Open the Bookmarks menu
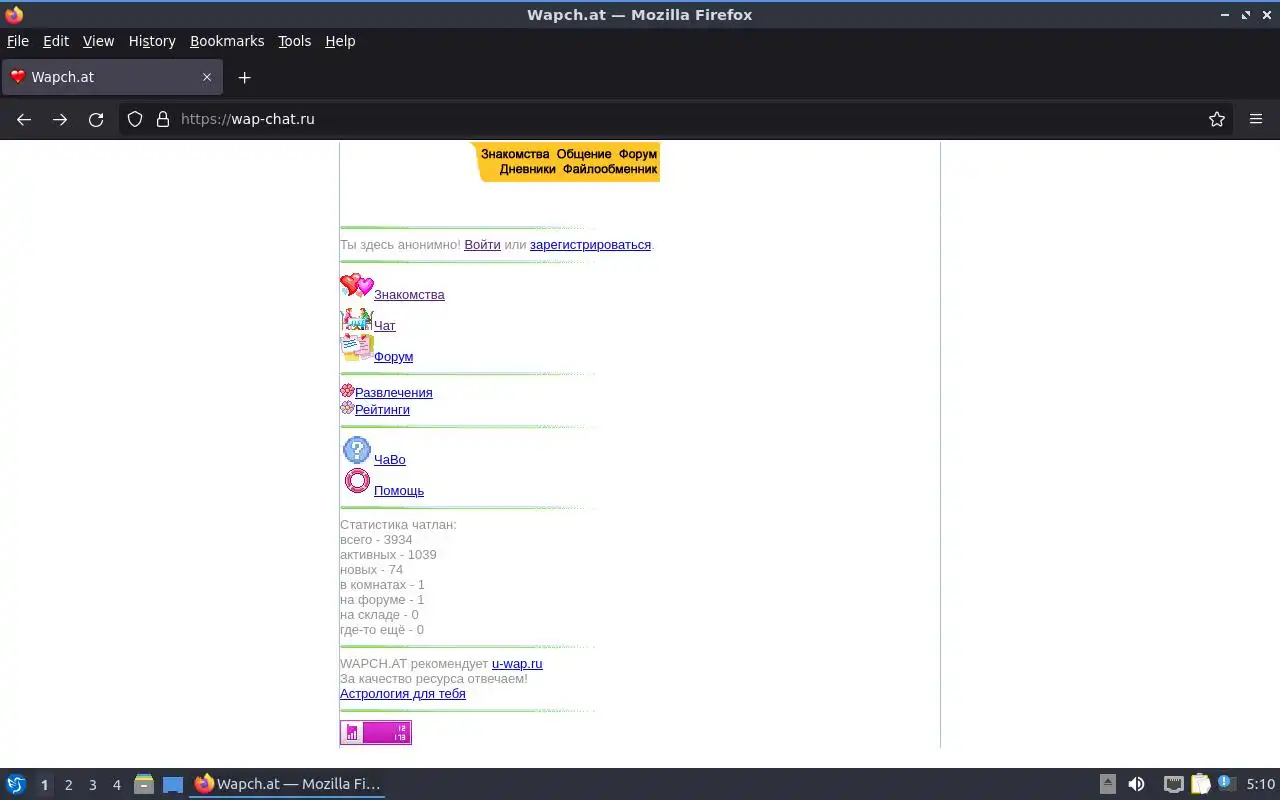Screen dimensions: 1280x800 click(x=227, y=41)
